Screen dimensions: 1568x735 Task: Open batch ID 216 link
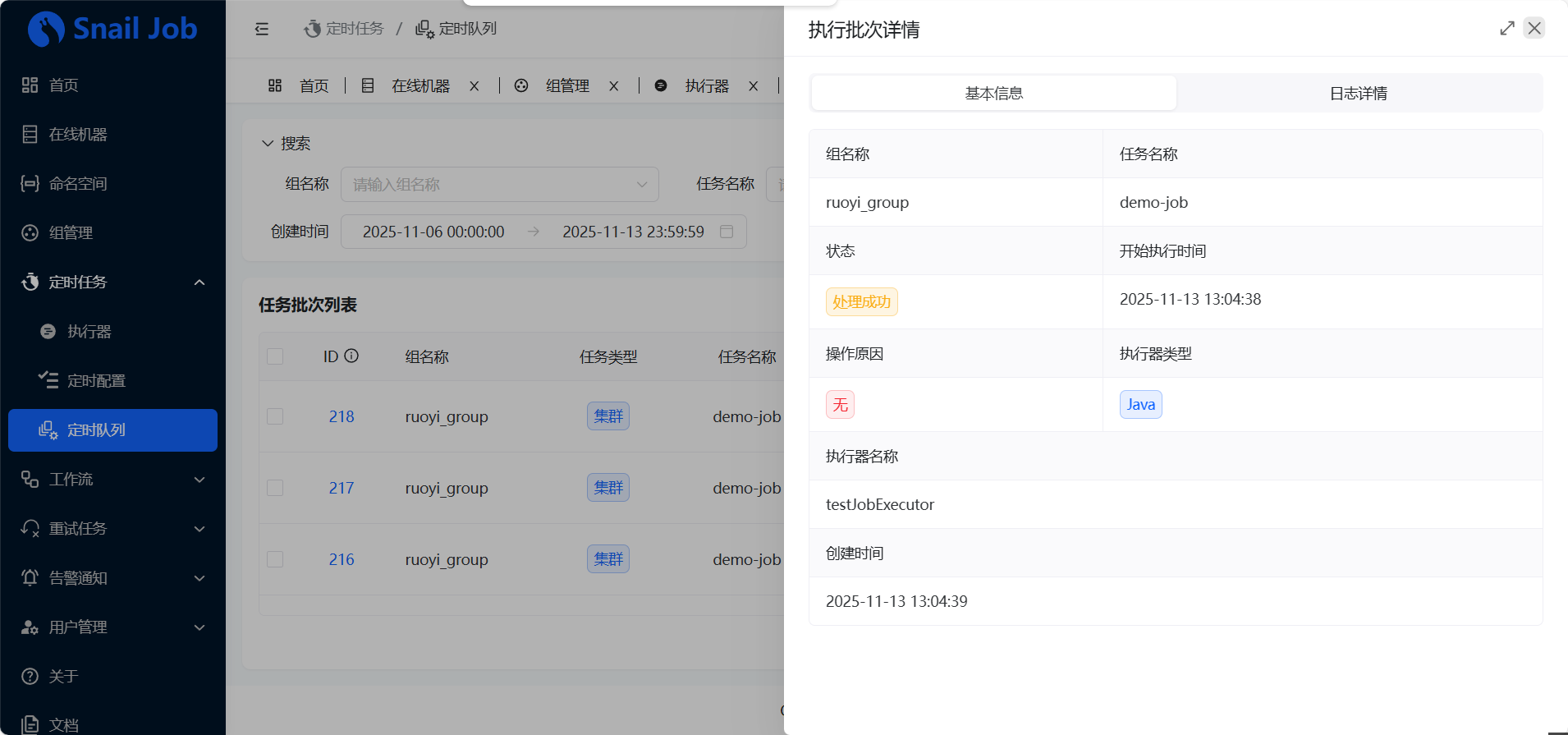(342, 559)
